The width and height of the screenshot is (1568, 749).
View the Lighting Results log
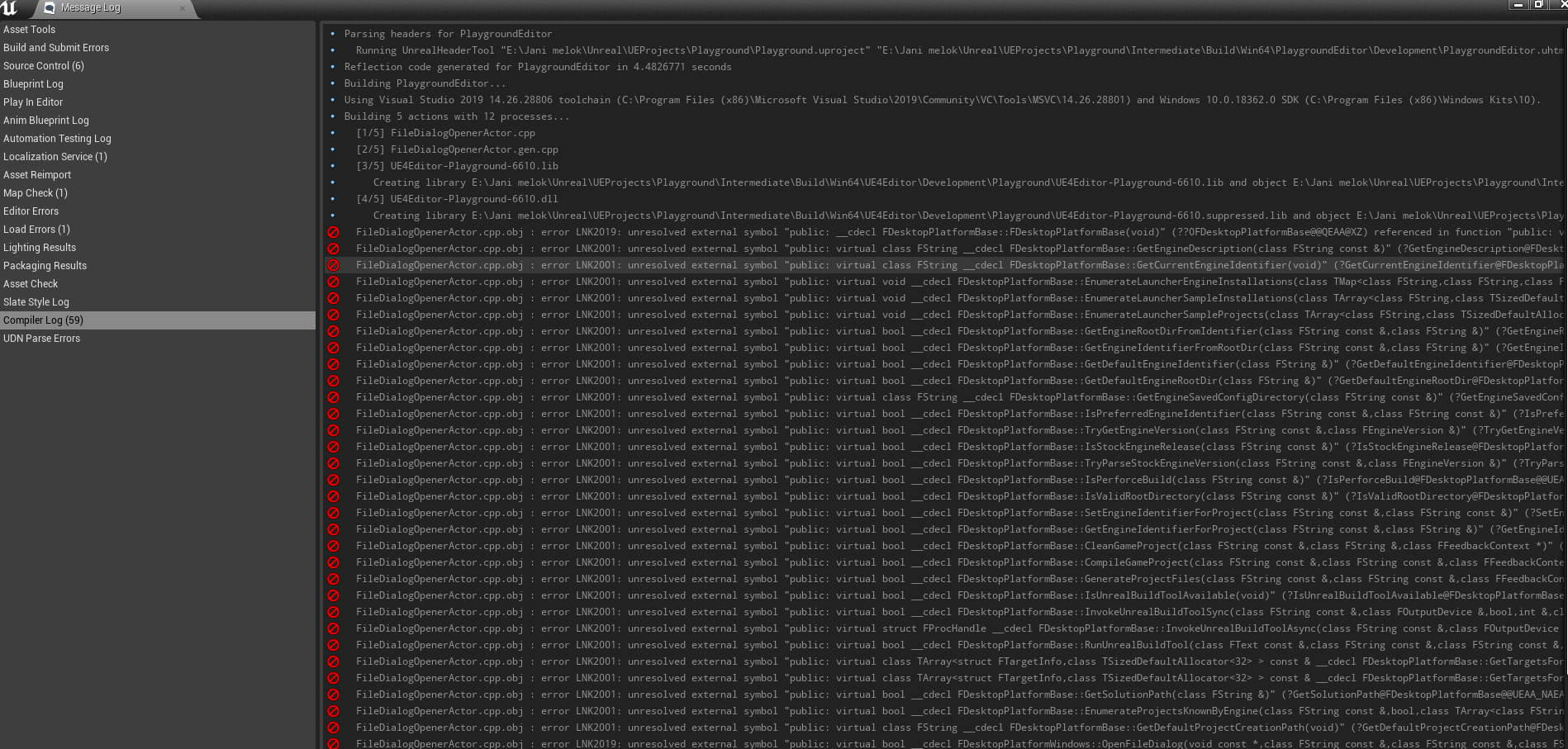[x=40, y=248]
